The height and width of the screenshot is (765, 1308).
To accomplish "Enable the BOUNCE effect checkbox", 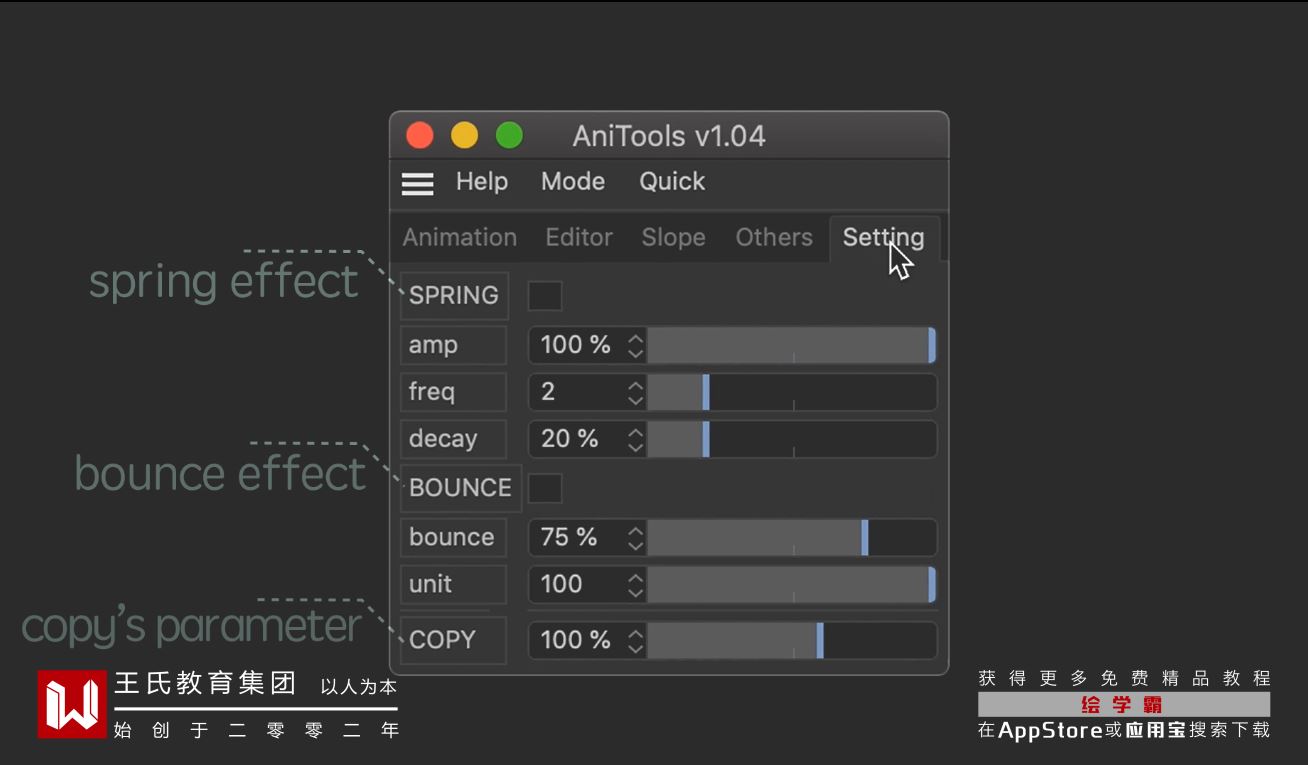I will 545,488.
